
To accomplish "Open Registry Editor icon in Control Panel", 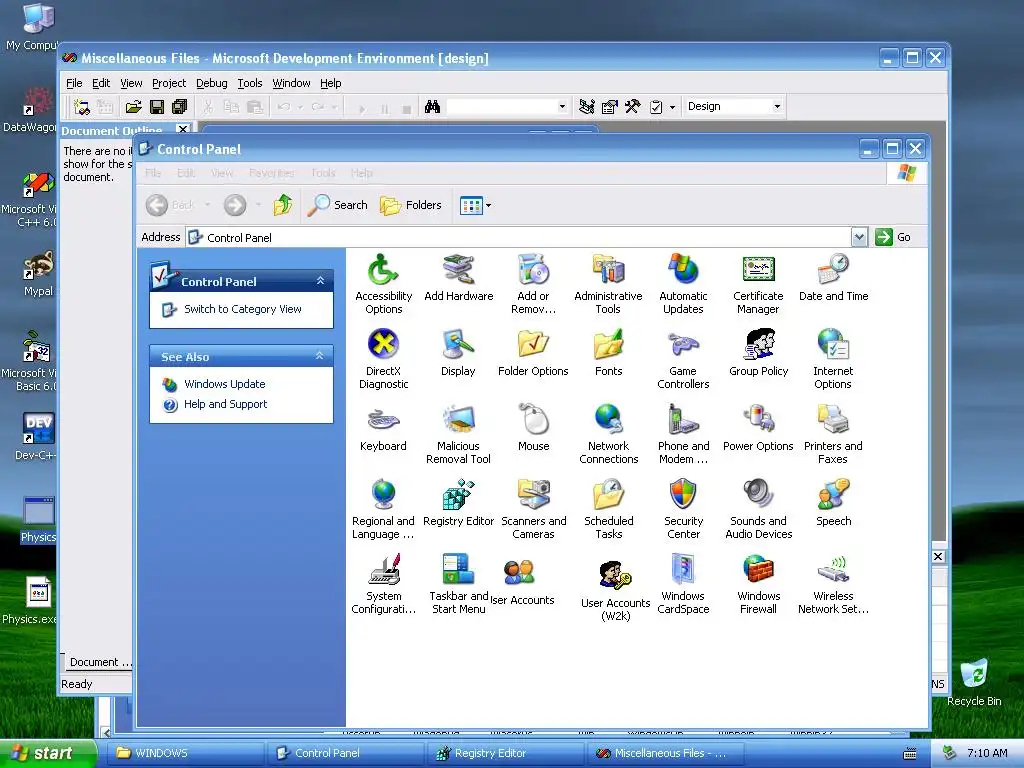I will coord(458,504).
